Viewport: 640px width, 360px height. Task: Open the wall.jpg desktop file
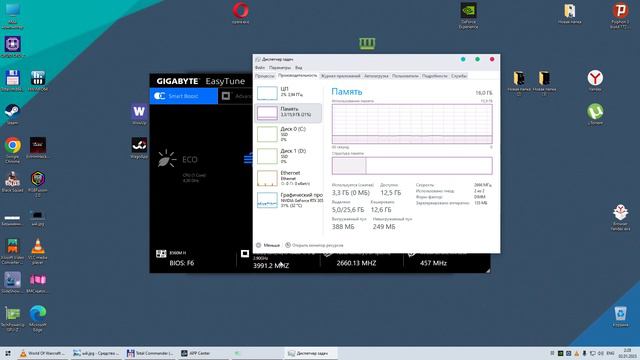tap(38, 218)
